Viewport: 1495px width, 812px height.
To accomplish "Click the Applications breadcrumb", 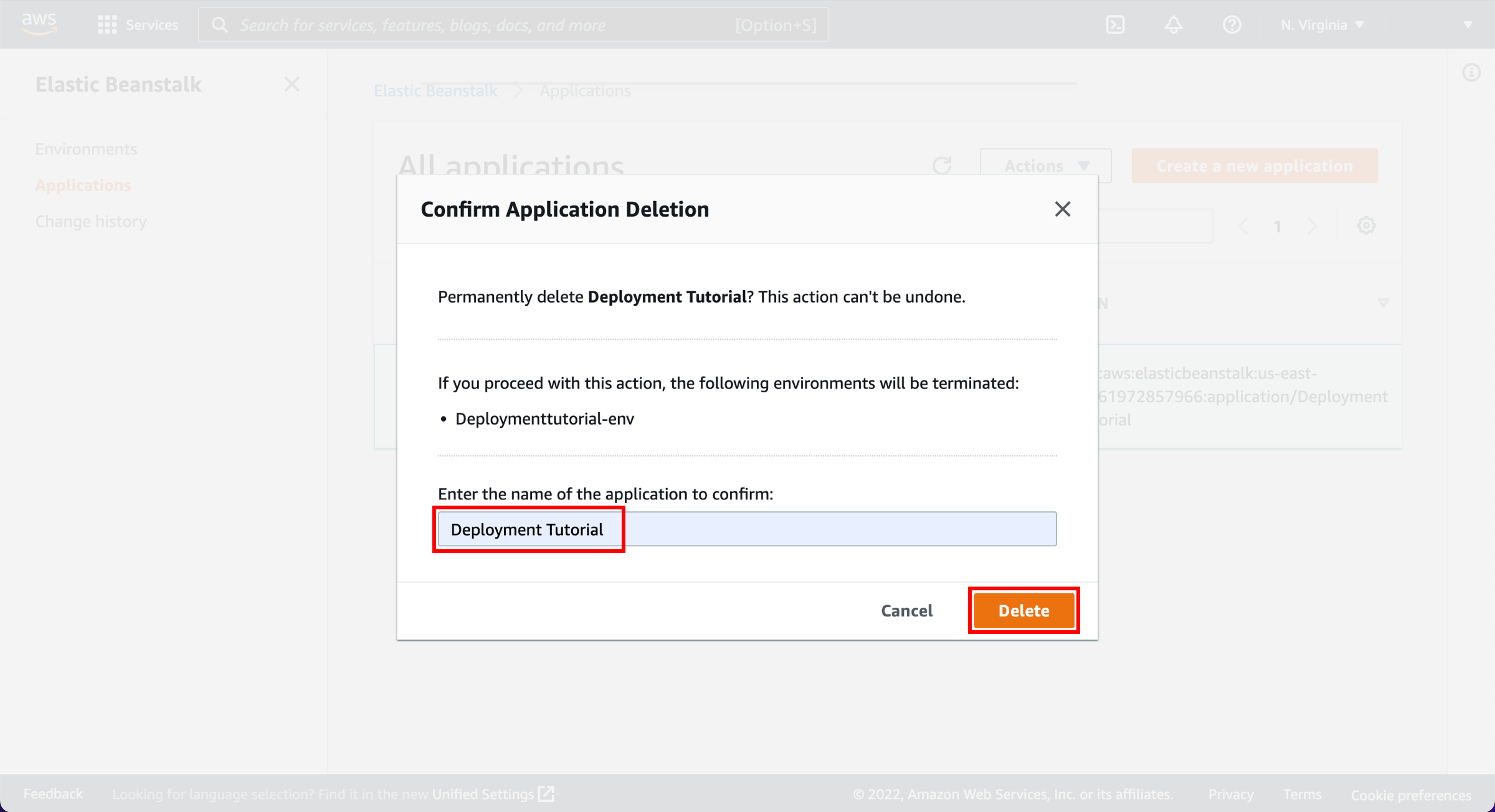I will [x=585, y=91].
